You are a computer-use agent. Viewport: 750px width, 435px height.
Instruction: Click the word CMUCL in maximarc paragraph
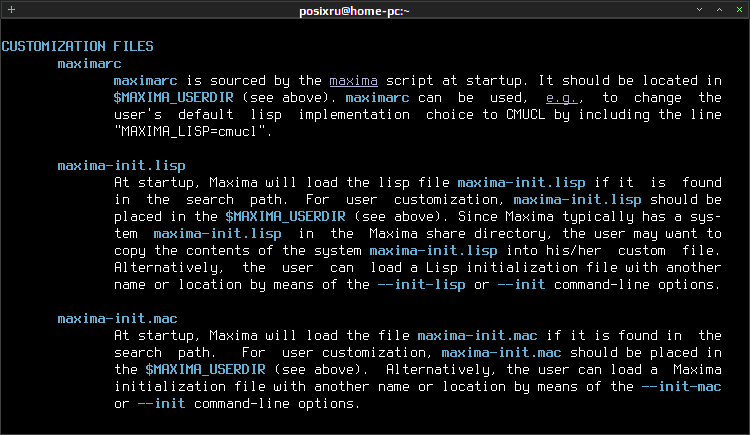click(x=526, y=115)
